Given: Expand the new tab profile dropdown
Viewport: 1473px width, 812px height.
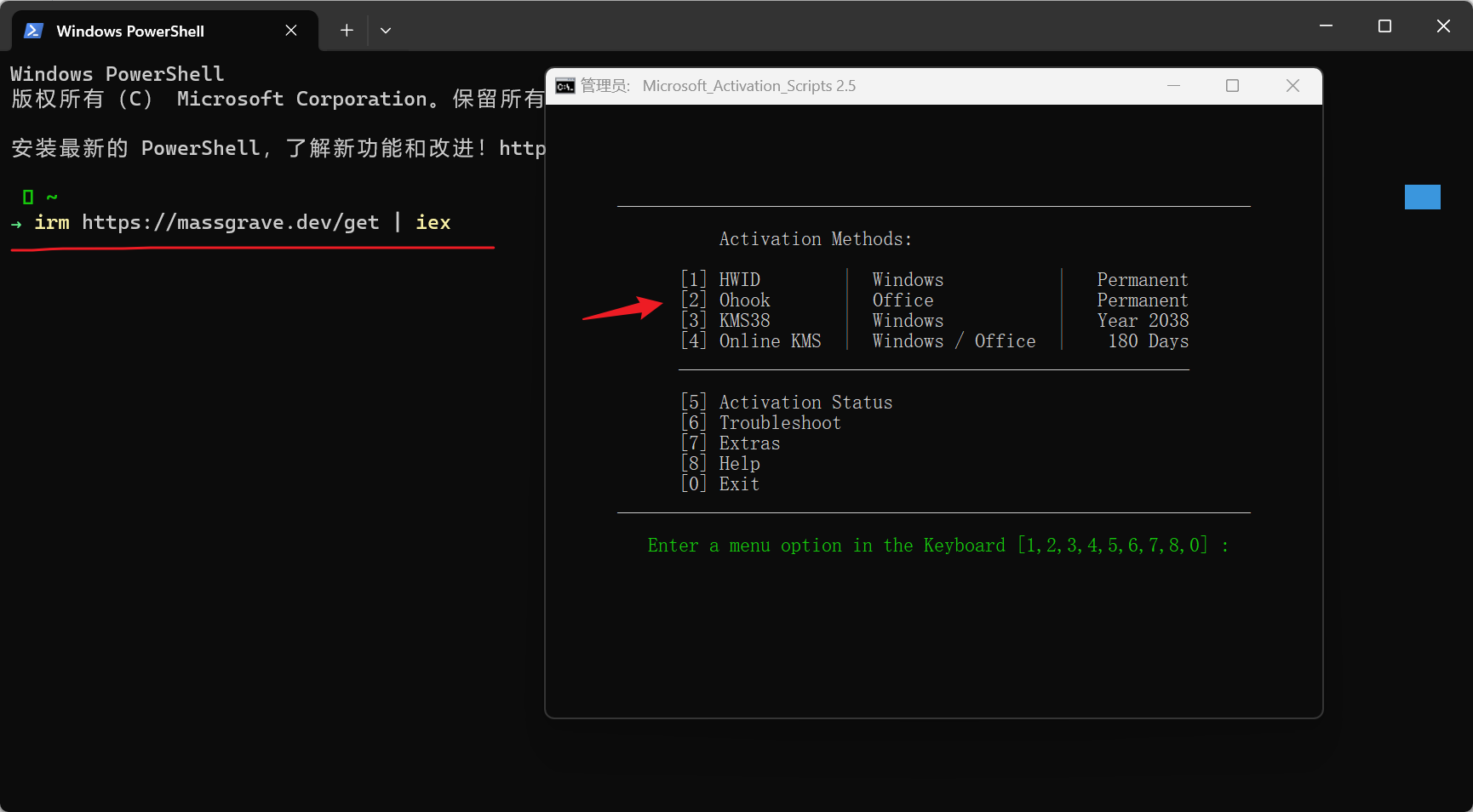Looking at the screenshot, I should (x=386, y=31).
